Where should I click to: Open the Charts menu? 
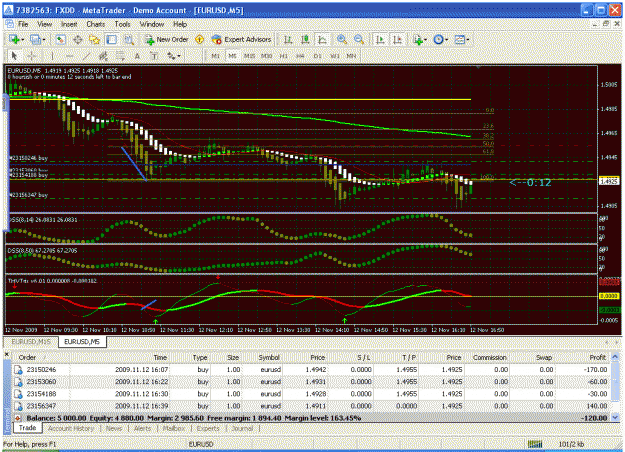(x=96, y=24)
